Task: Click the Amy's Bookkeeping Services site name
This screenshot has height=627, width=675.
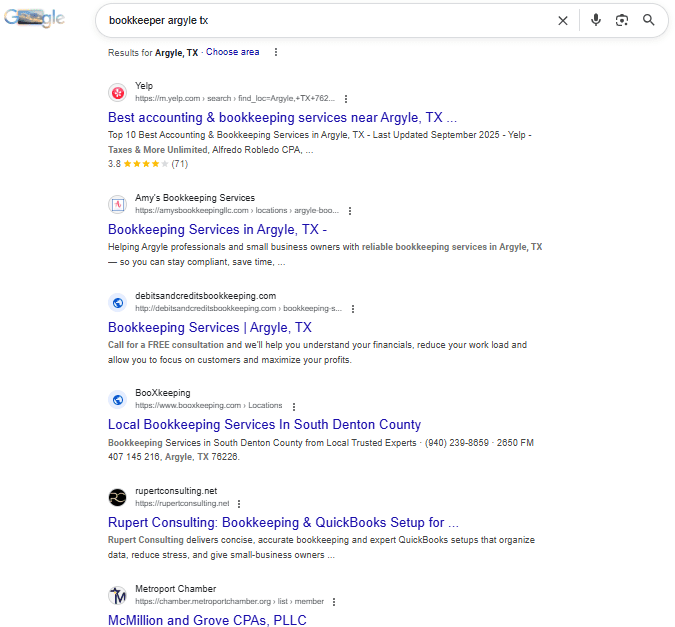Action: 195,198
